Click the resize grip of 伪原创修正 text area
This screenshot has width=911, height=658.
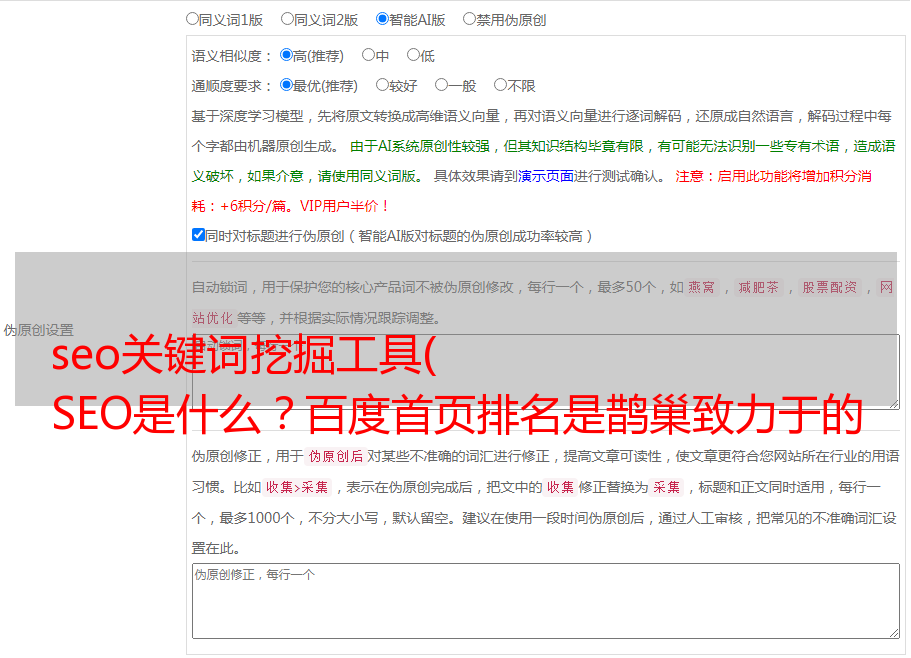(894, 633)
